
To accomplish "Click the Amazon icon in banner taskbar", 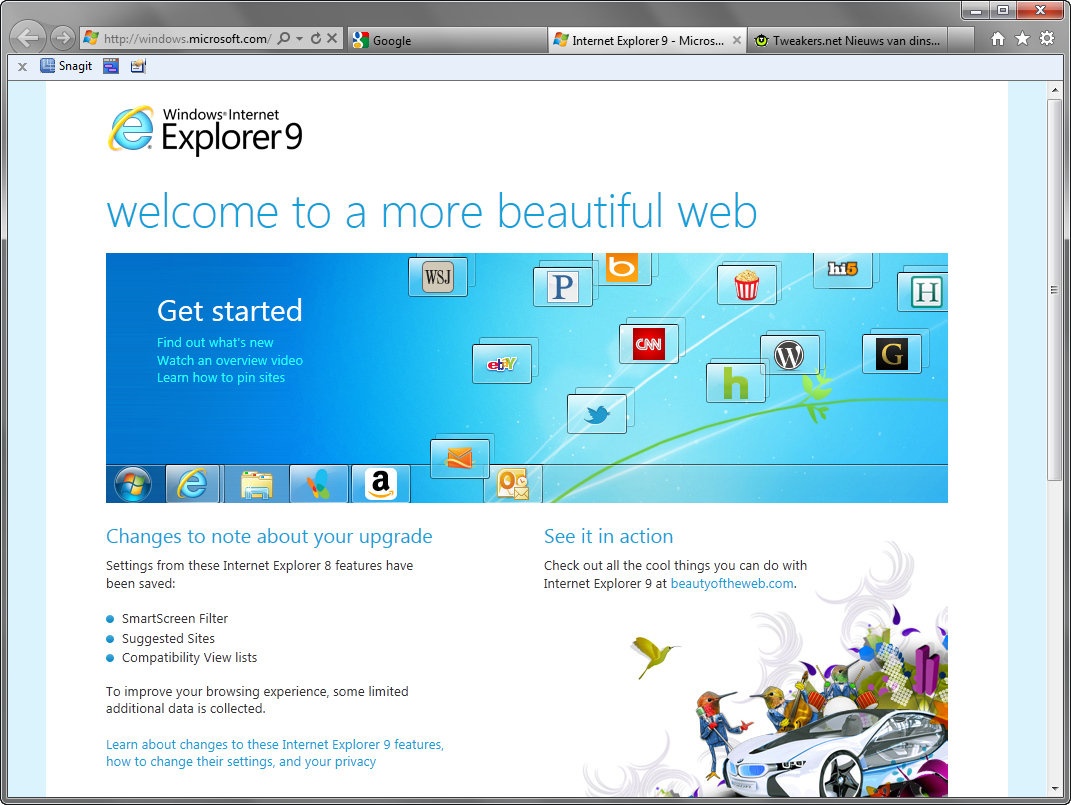I will pyautogui.click(x=380, y=484).
